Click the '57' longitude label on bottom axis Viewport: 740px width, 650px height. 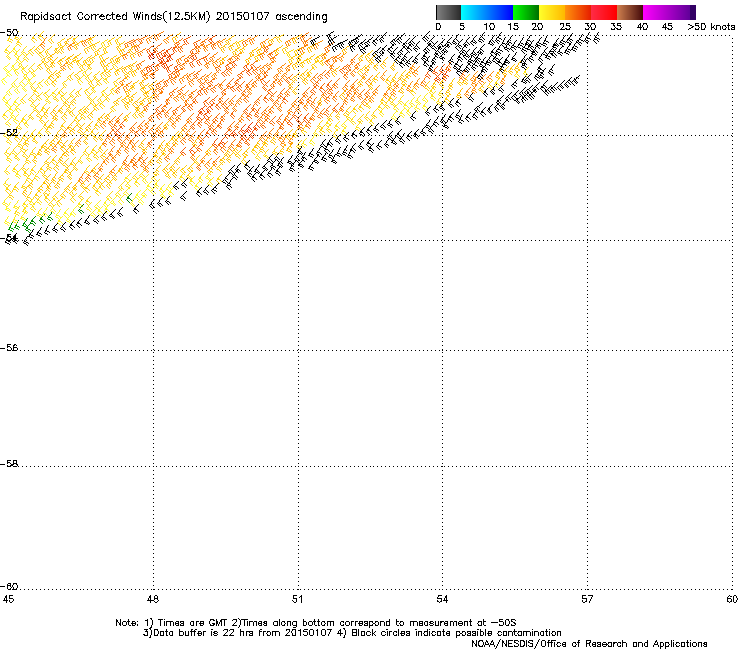click(587, 599)
